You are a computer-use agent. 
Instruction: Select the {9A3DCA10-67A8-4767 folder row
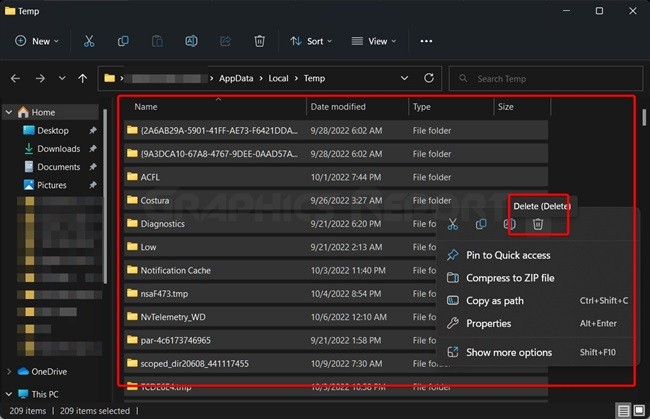pyautogui.click(x=336, y=154)
